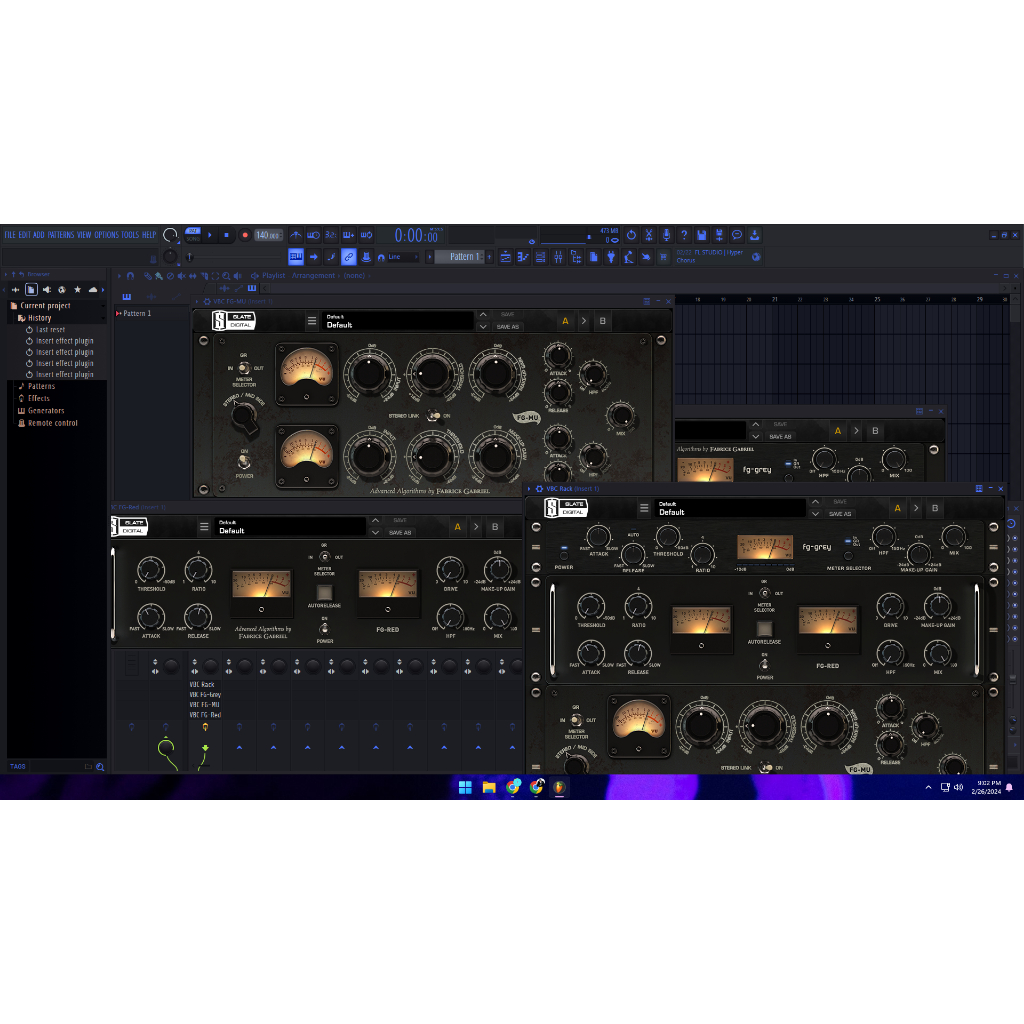The height and width of the screenshot is (1024, 1024).
Task: Toggle the metronome icon
Action: 296,235
